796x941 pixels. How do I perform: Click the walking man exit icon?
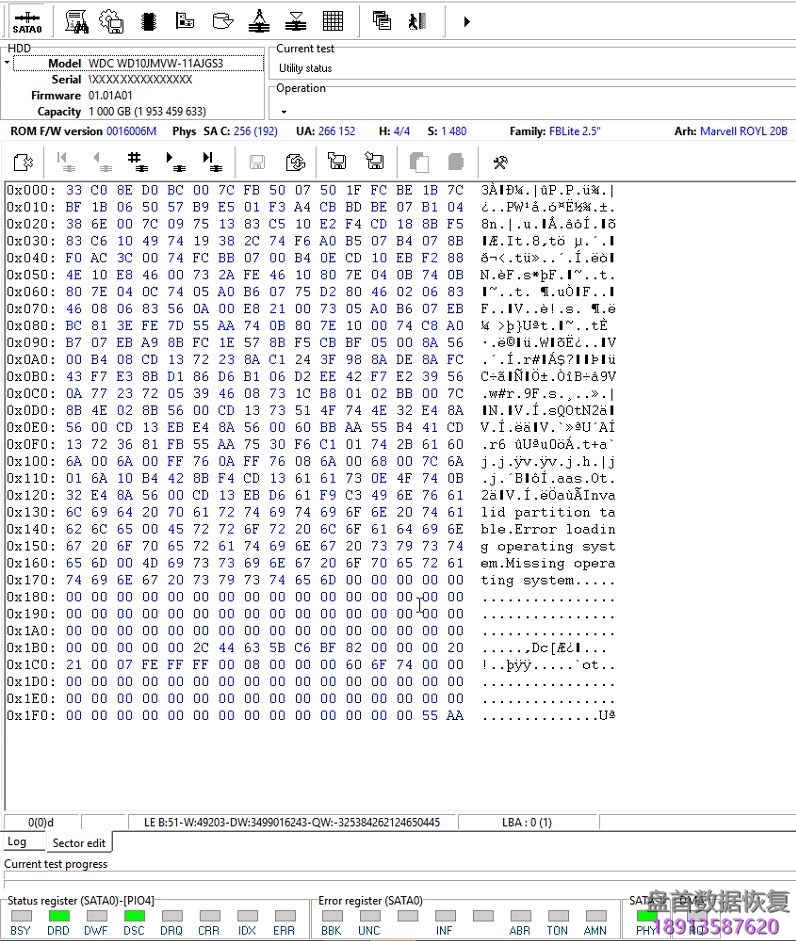pyautogui.click(x=417, y=20)
